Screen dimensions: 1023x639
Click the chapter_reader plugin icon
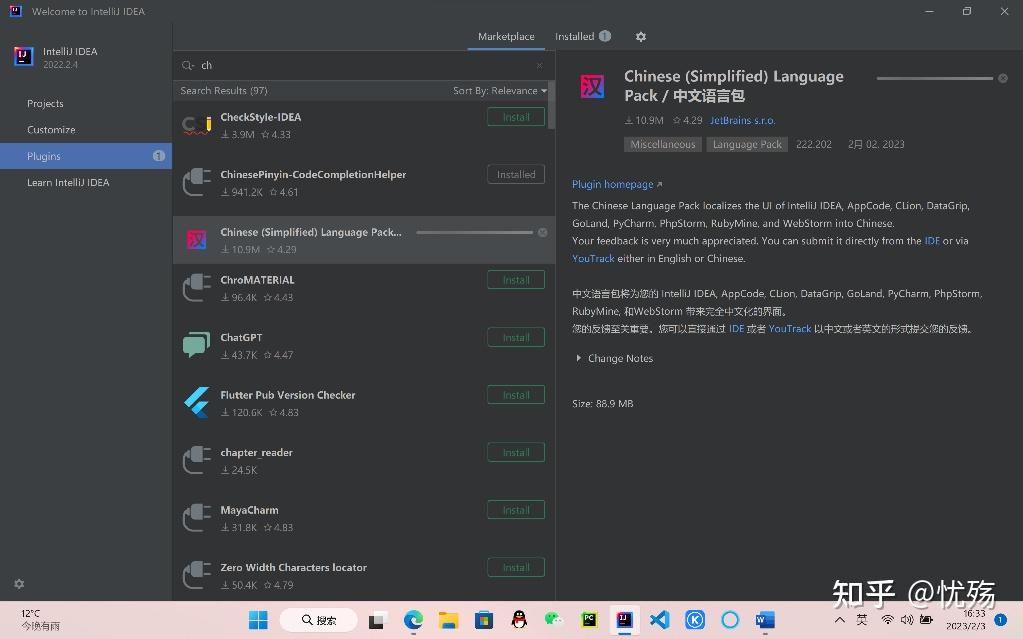point(197,460)
